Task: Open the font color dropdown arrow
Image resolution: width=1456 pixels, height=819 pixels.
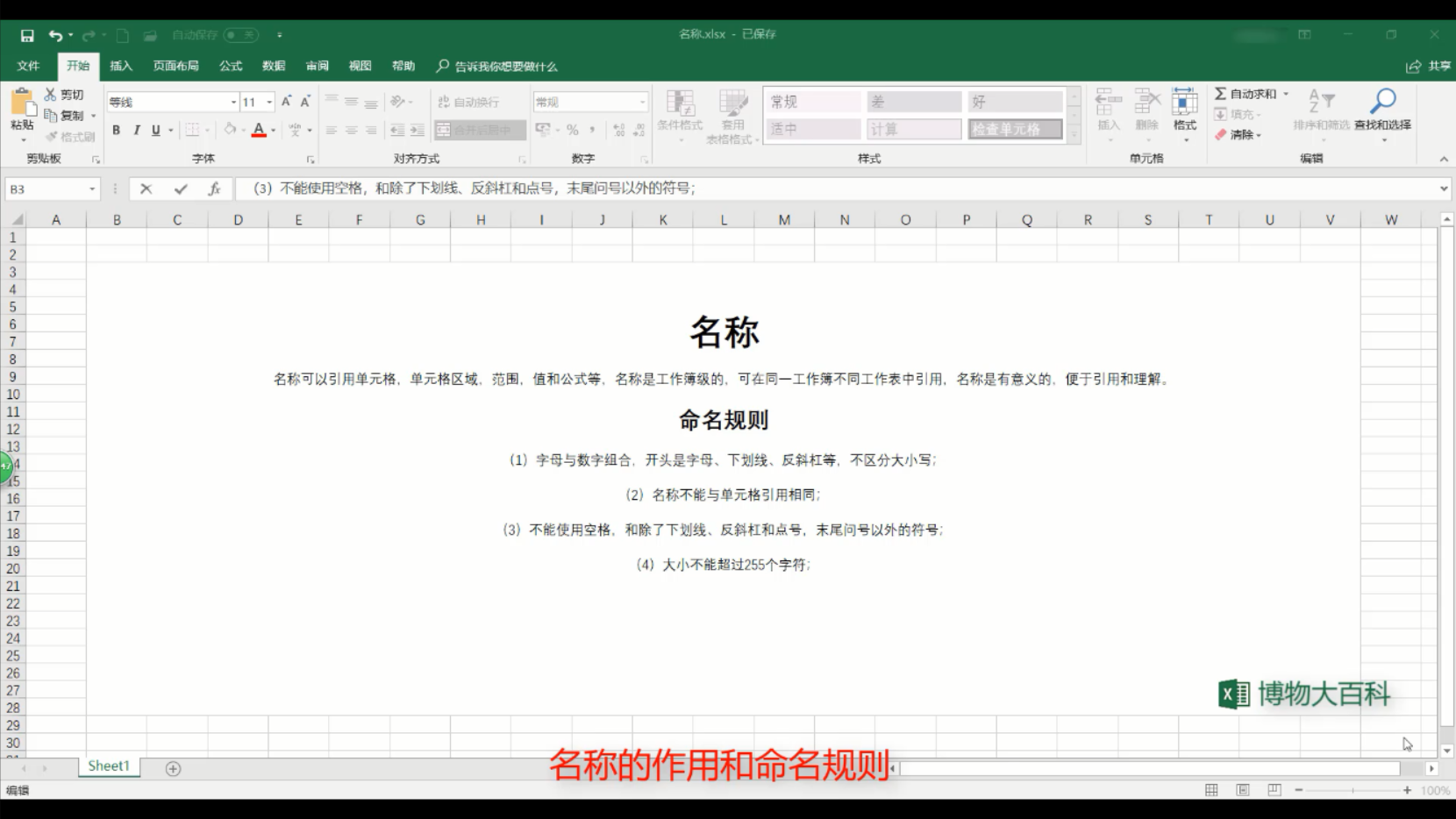Action: coord(273,130)
